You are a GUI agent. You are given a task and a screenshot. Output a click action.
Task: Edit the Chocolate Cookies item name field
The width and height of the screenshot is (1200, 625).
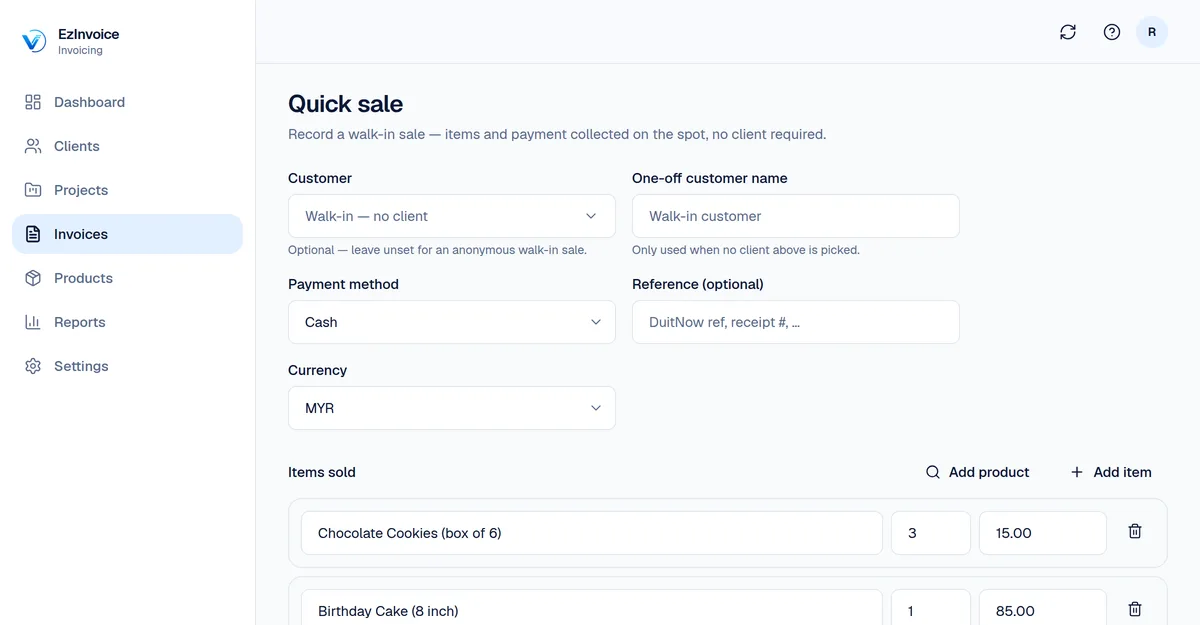pos(592,533)
